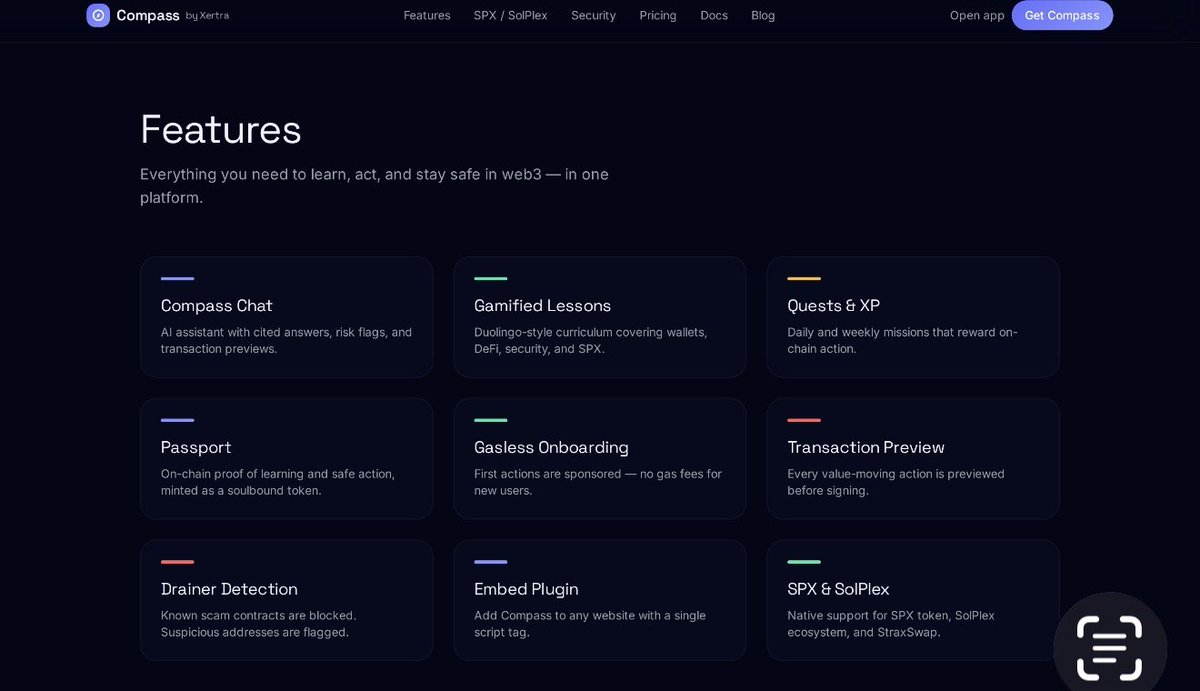Click 'On-chain proof of learning' description
The image size is (1200, 691).
click(x=278, y=482)
